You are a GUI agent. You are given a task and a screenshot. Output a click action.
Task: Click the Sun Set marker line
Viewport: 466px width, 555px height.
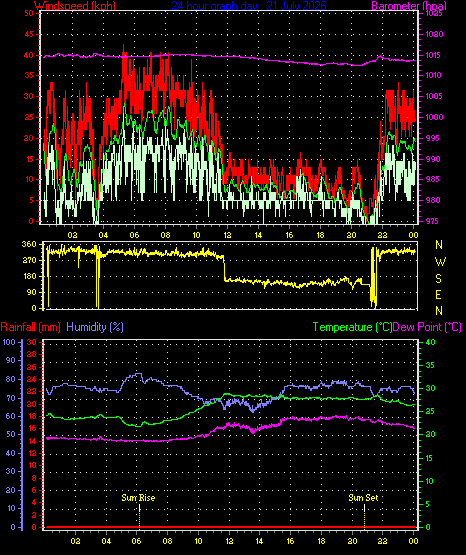coord(364,516)
